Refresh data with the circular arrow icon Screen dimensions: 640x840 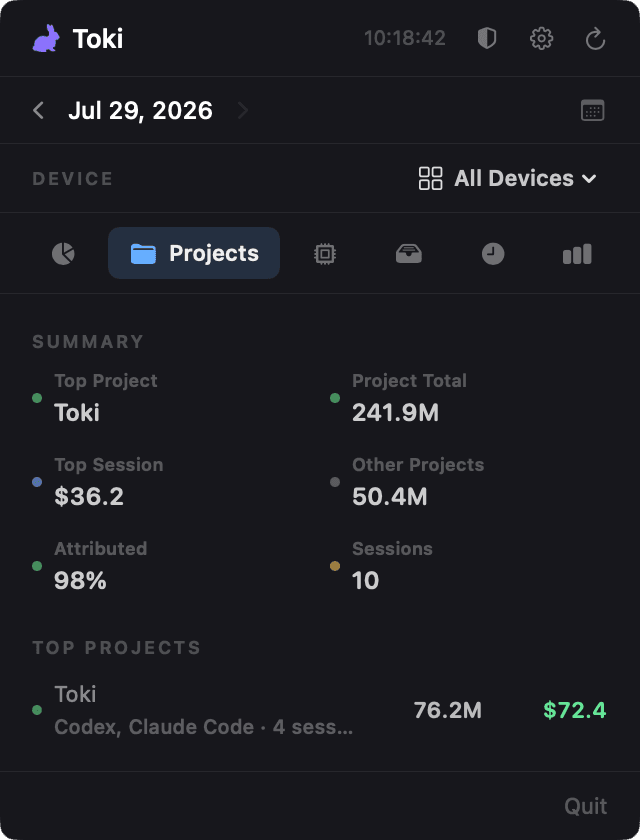pos(595,39)
